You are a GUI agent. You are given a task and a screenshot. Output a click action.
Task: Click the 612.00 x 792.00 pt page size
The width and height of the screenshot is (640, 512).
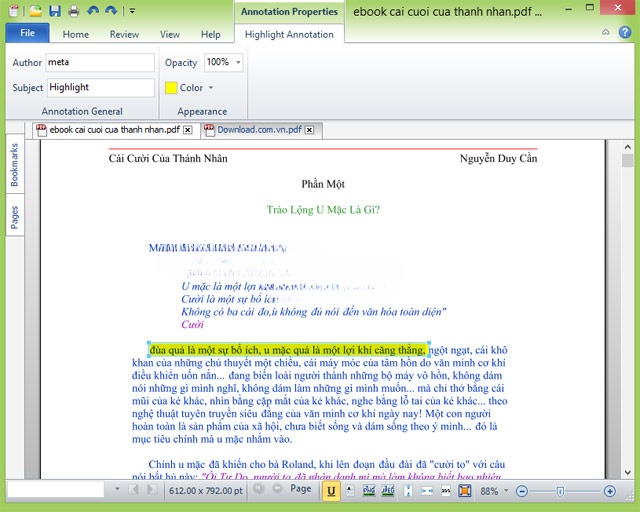click(206, 490)
